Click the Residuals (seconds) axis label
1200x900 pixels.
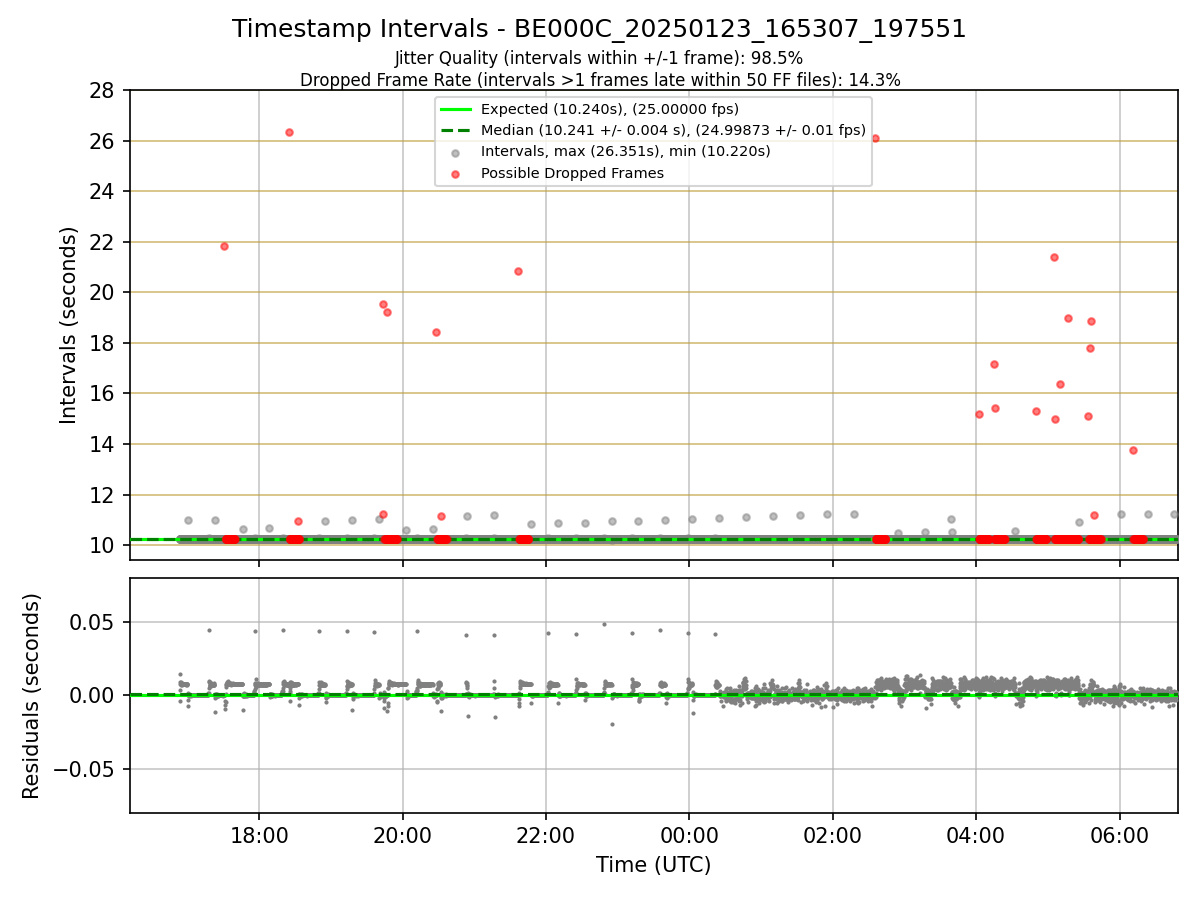click(32, 696)
